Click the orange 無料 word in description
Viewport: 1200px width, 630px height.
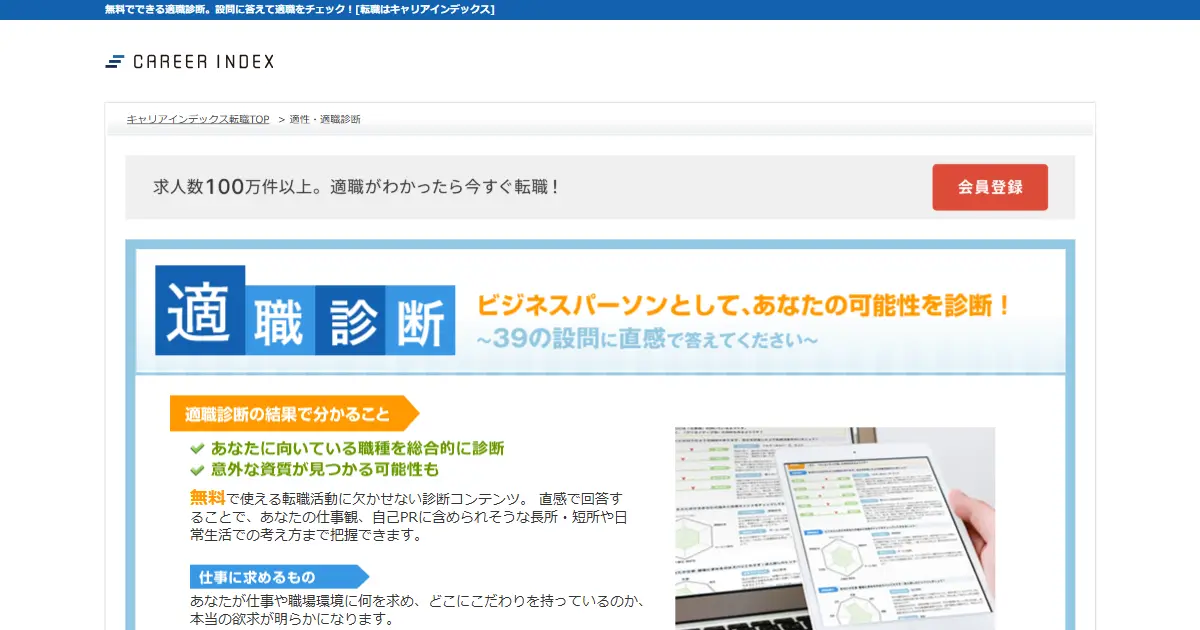[x=208, y=497]
